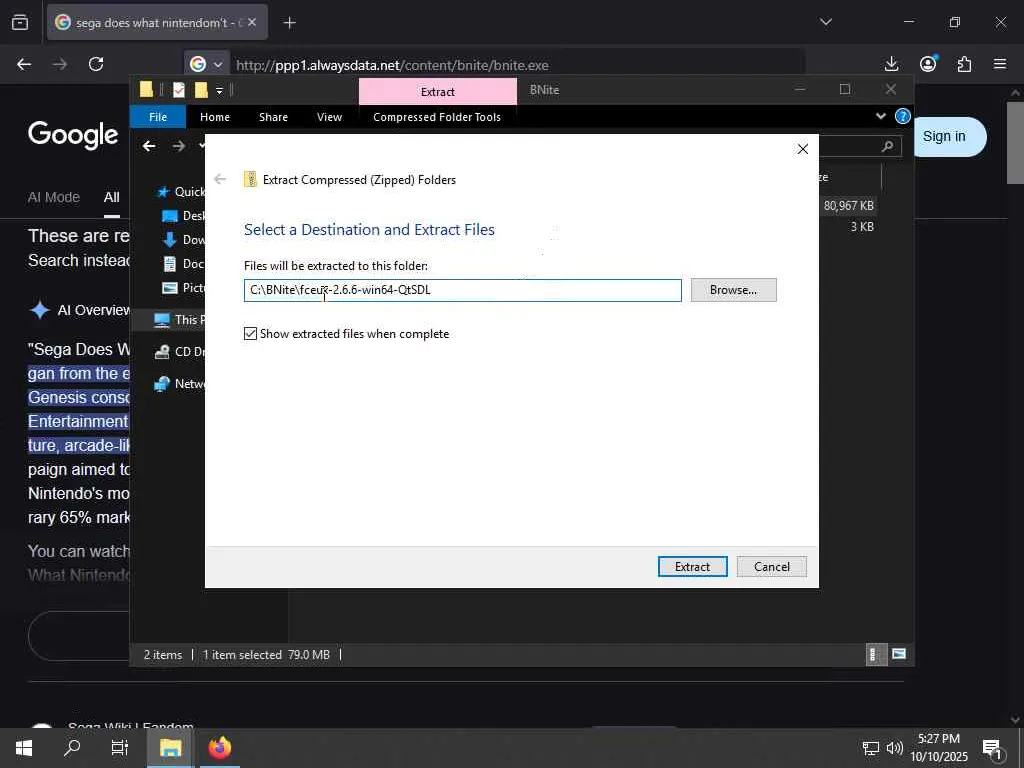Click the Explorer search magnifier icon

pos(887,146)
